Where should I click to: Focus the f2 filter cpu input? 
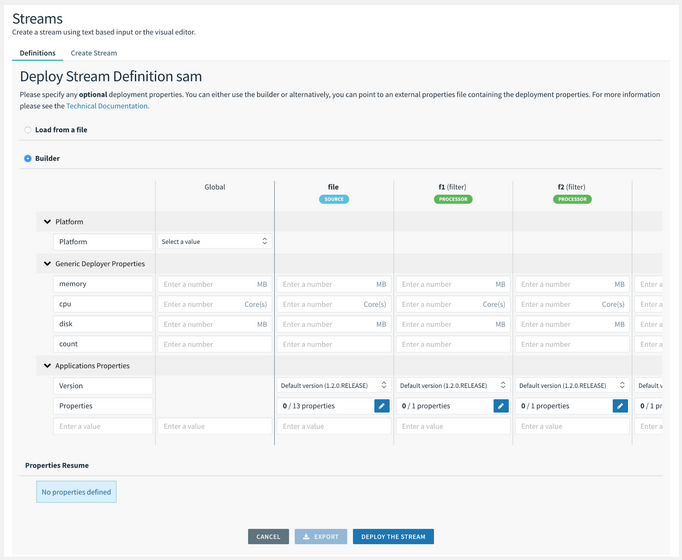click(x=572, y=304)
